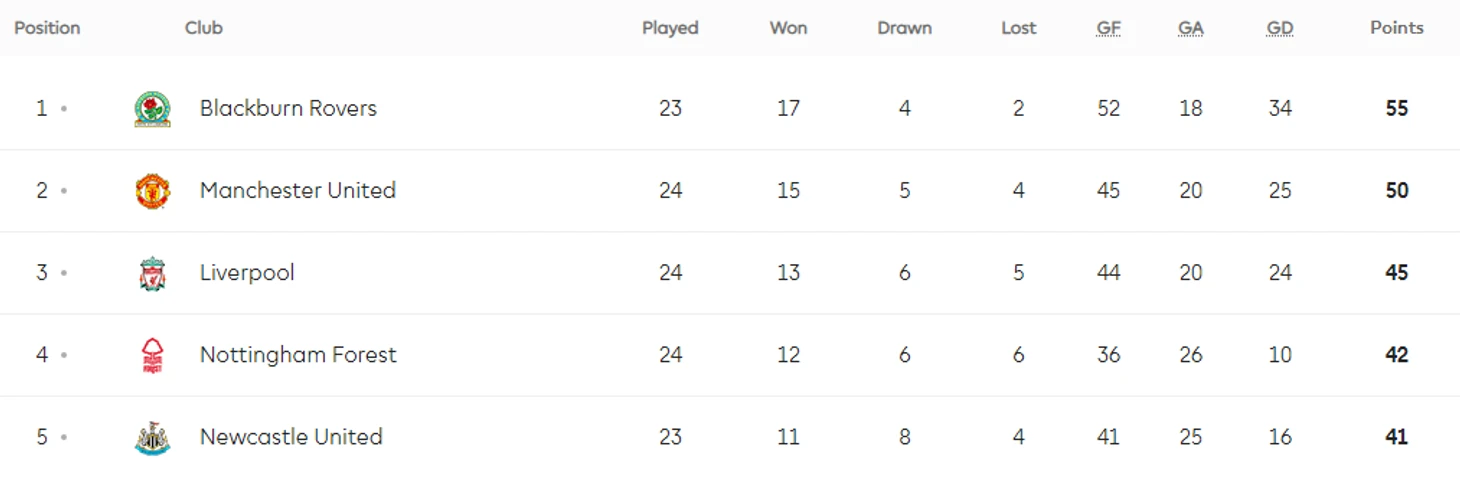Select the Liverpool club name
1460x477 pixels.
coord(247,273)
